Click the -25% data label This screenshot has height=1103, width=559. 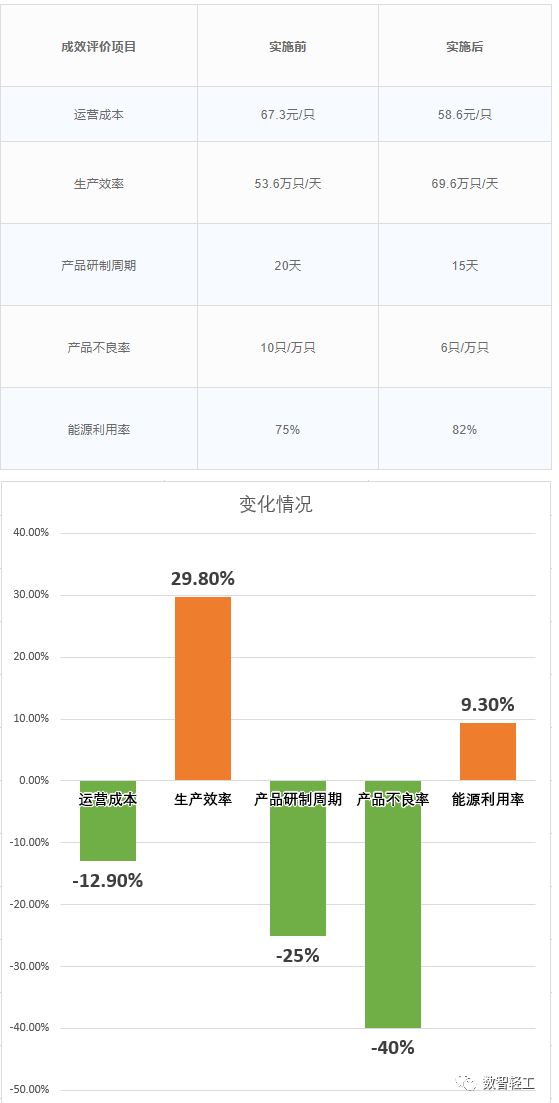point(297,956)
